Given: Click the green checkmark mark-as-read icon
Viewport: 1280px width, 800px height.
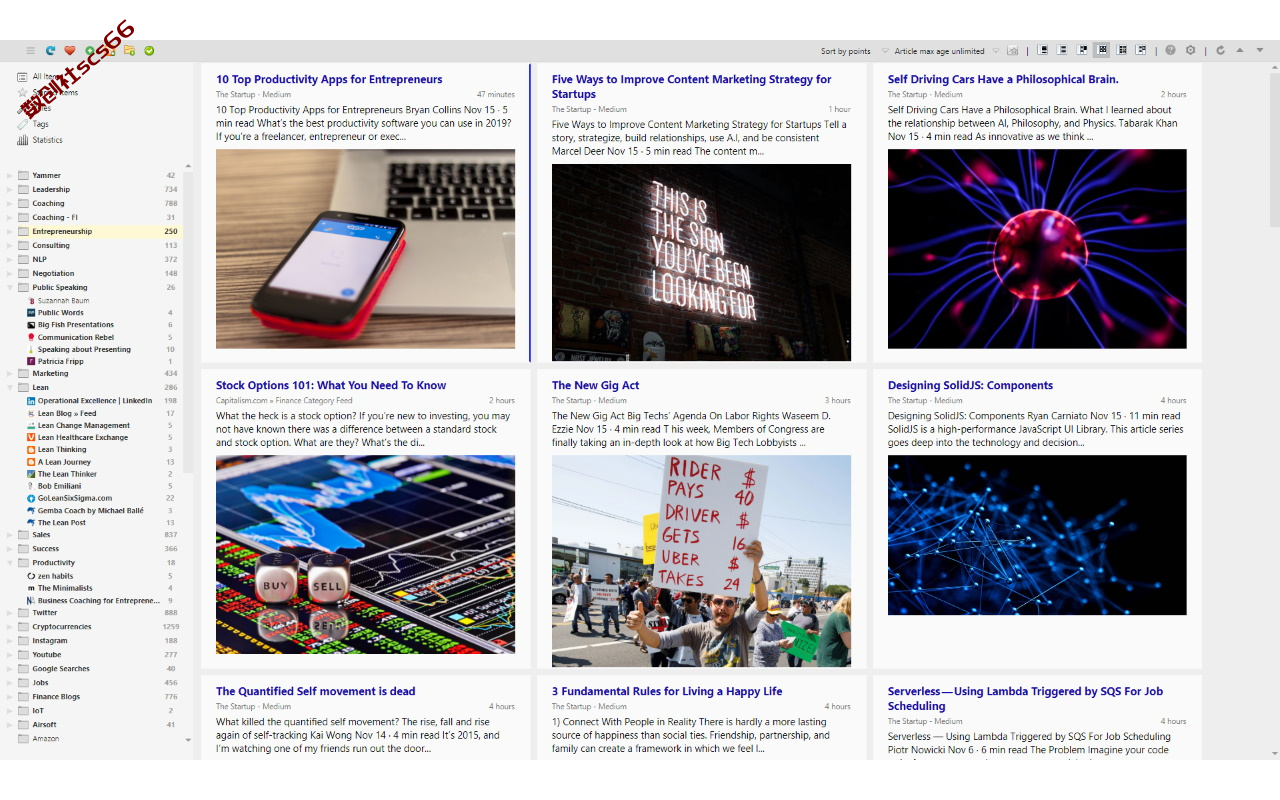Looking at the screenshot, I should click(149, 51).
